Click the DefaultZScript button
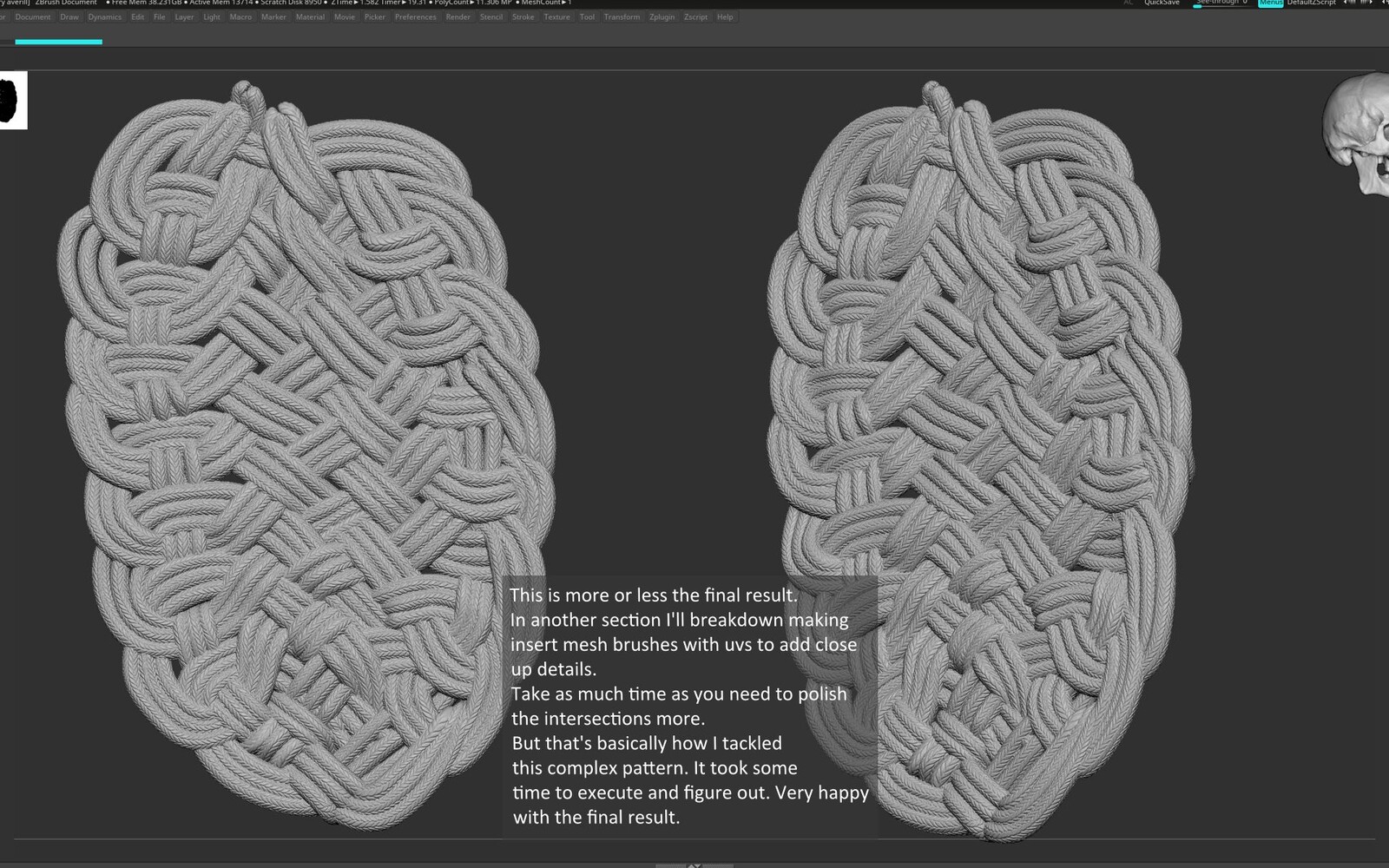The image size is (1389, 868). click(1311, 3)
